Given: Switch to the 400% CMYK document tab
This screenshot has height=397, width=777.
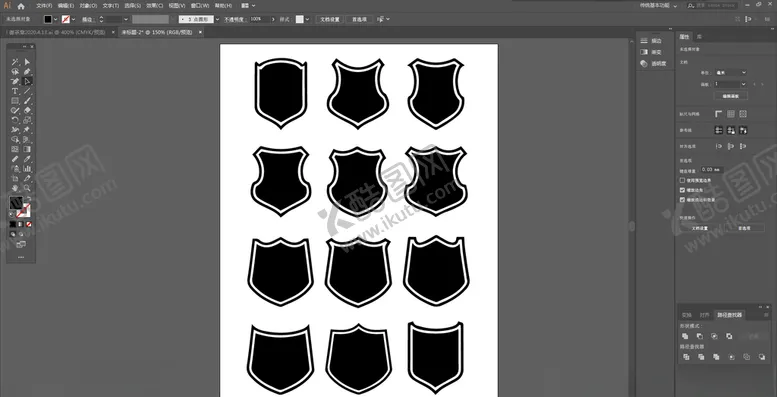Looking at the screenshot, I should point(56,32).
